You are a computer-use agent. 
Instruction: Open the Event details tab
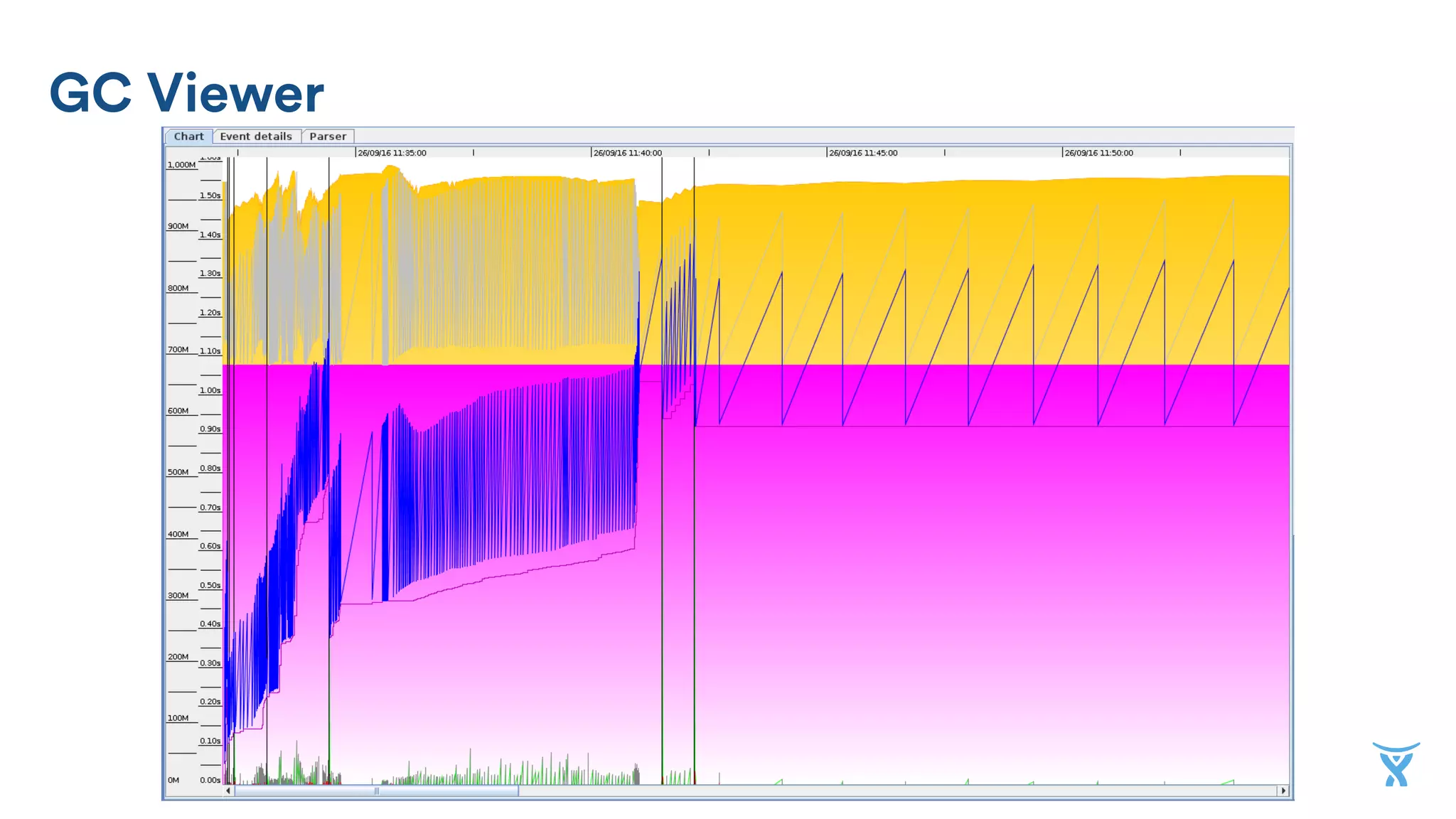point(256,136)
